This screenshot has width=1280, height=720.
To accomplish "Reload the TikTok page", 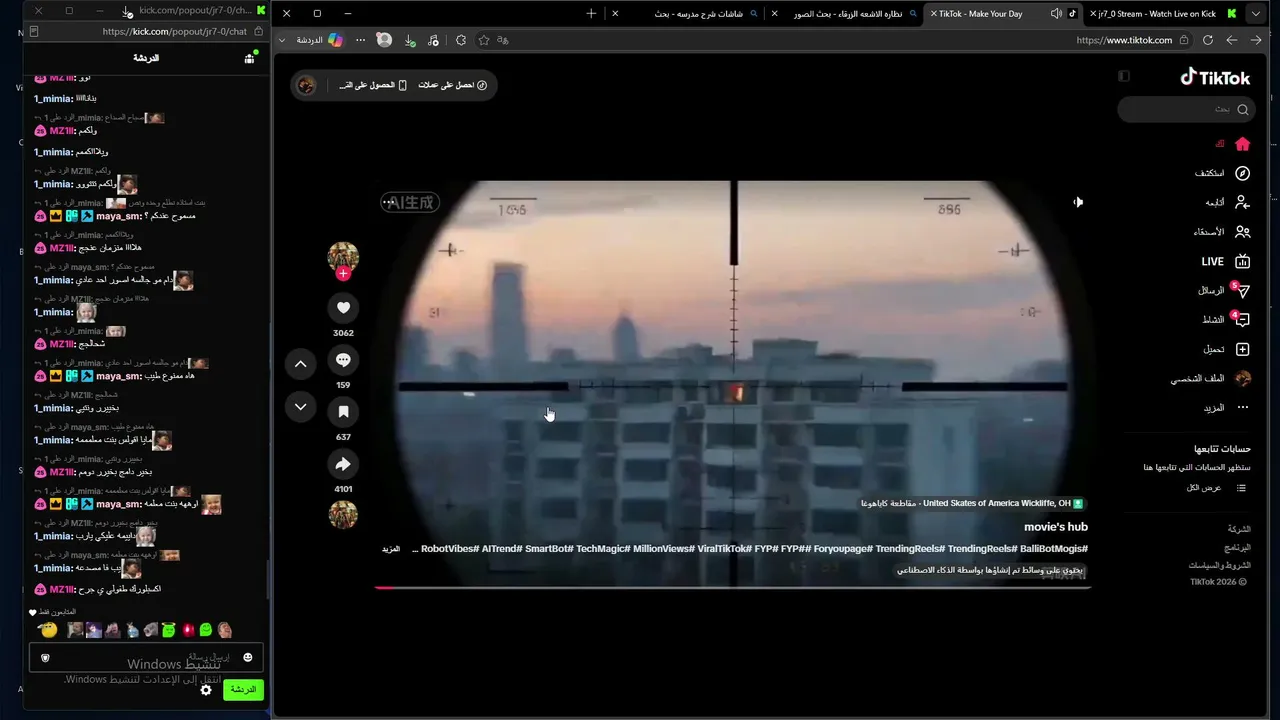I will [x=1208, y=40].
